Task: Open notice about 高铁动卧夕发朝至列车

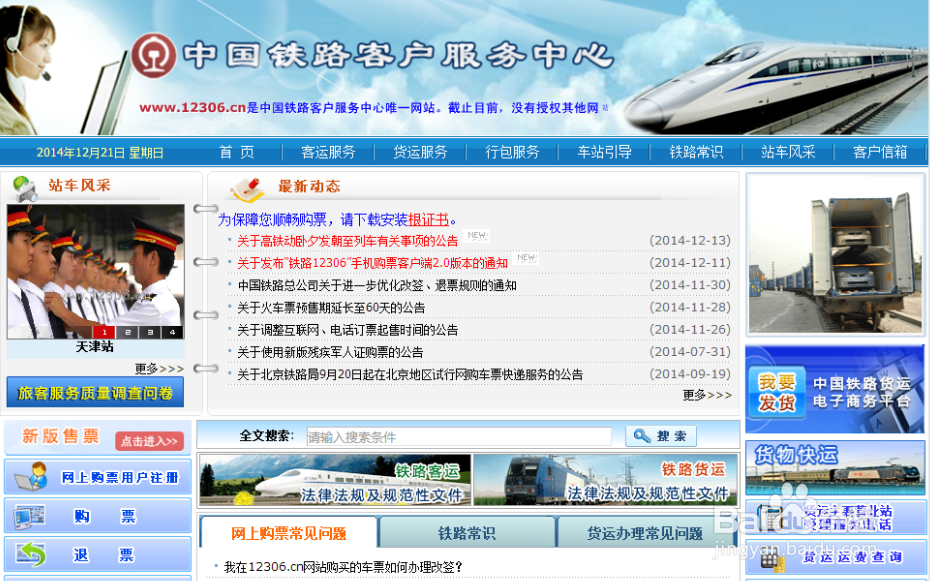Action: tap(348, 241)
